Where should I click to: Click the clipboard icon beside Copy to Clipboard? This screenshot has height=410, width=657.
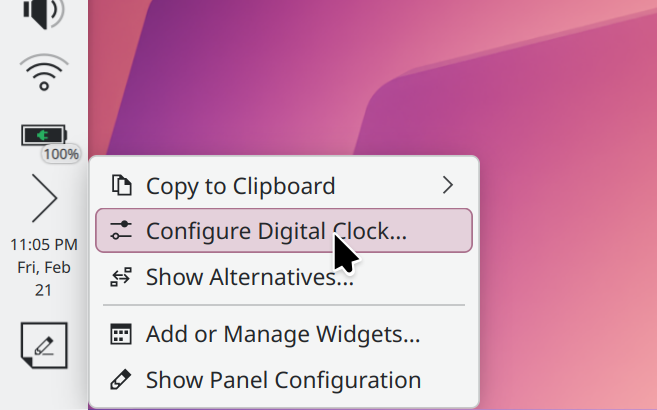click(x=121, y=185)
